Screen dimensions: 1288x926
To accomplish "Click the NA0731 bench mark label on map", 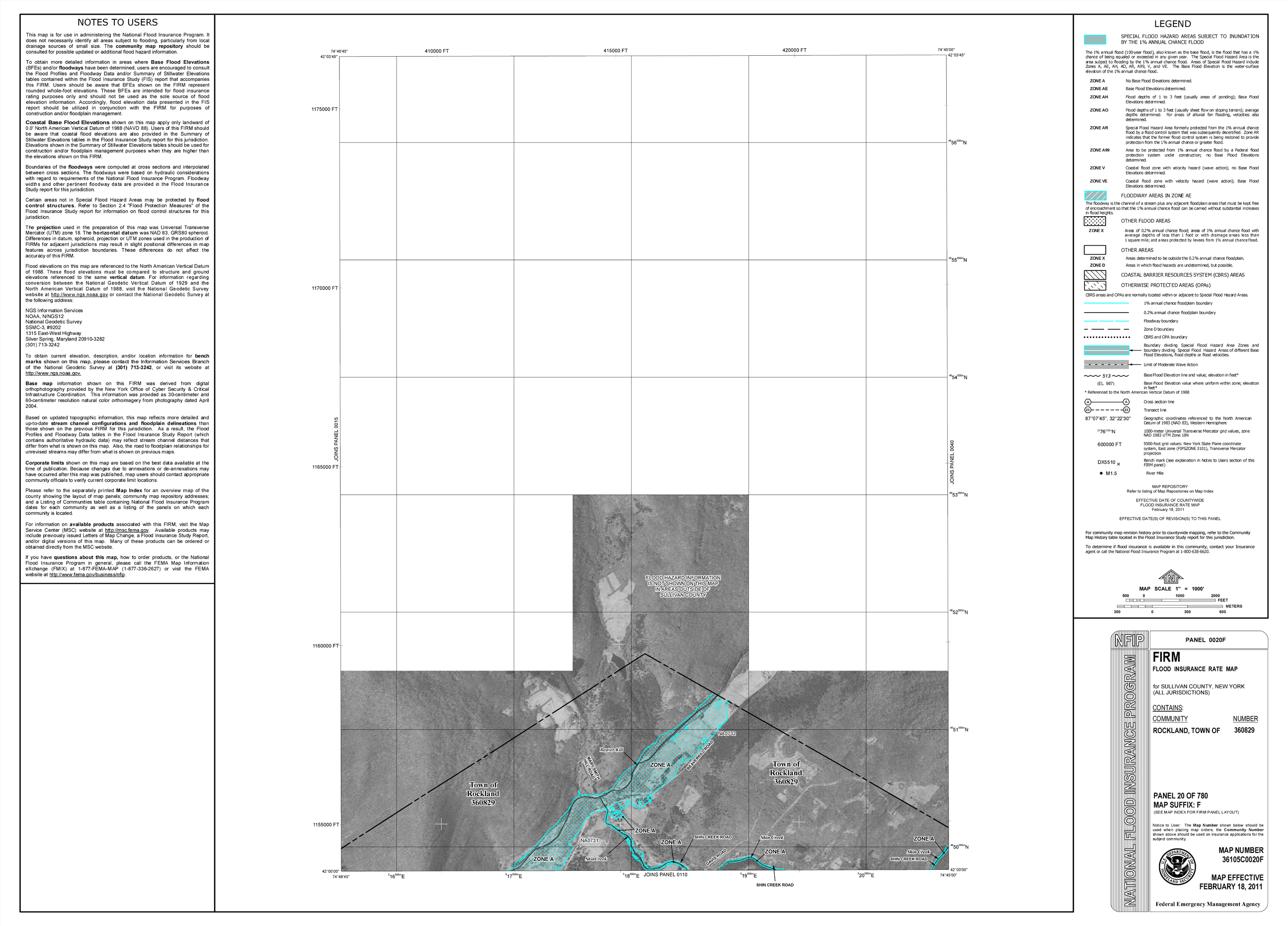I will tap(589, 841).
